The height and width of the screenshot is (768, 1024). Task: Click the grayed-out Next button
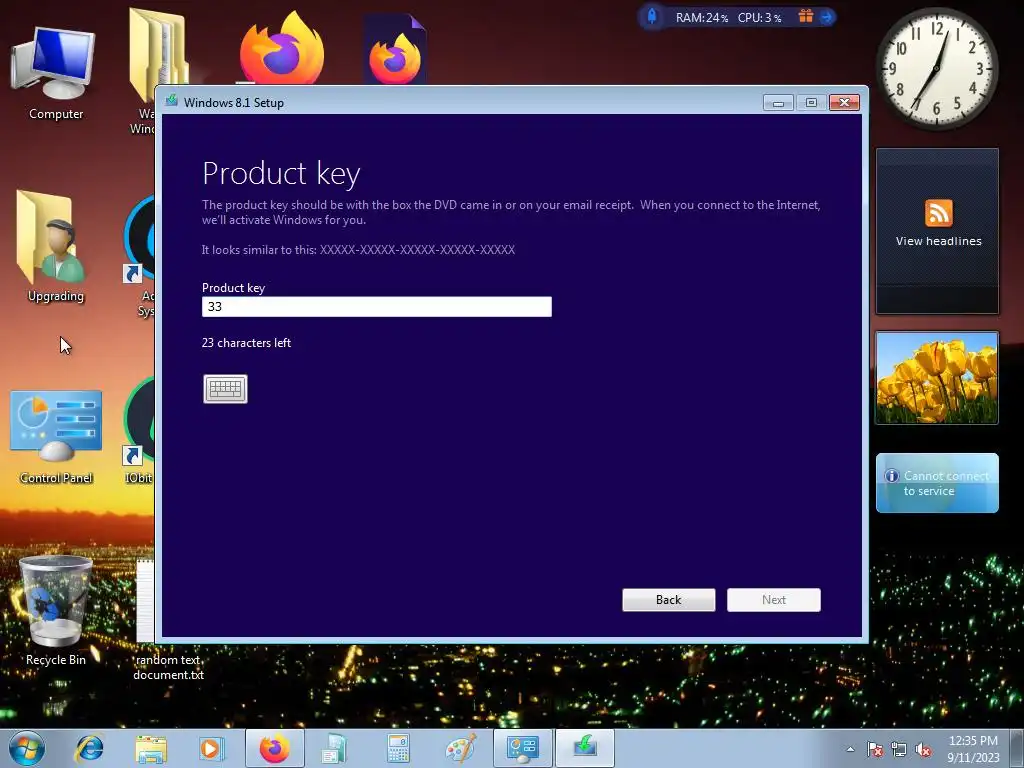coord(774,600)
